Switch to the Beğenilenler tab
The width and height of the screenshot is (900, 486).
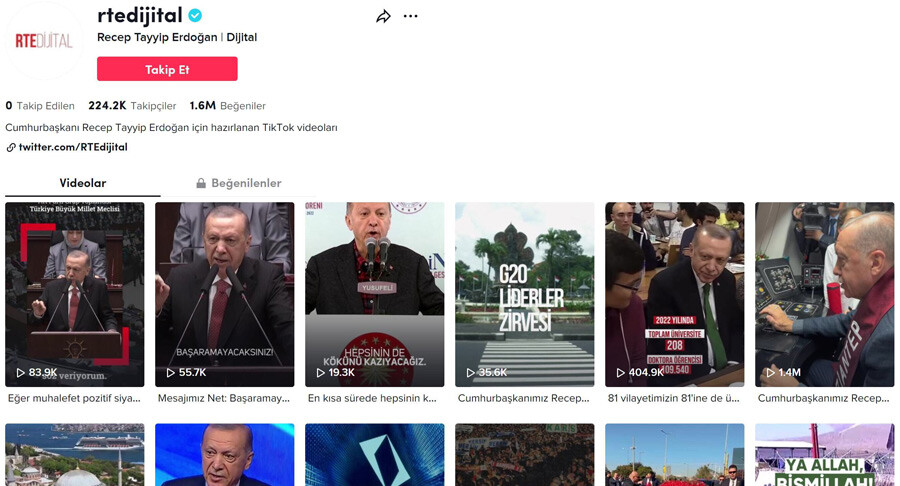pos(245,184)
